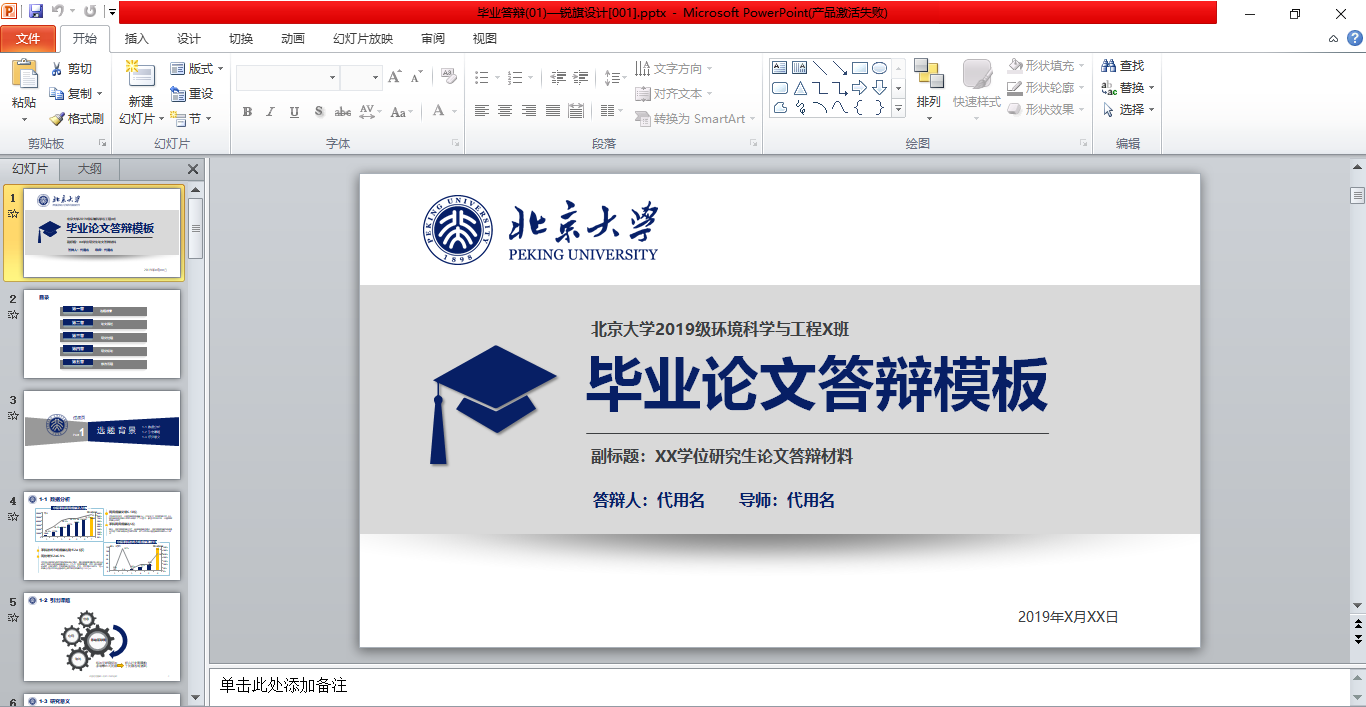Select the straight line shape

[820, 68]
